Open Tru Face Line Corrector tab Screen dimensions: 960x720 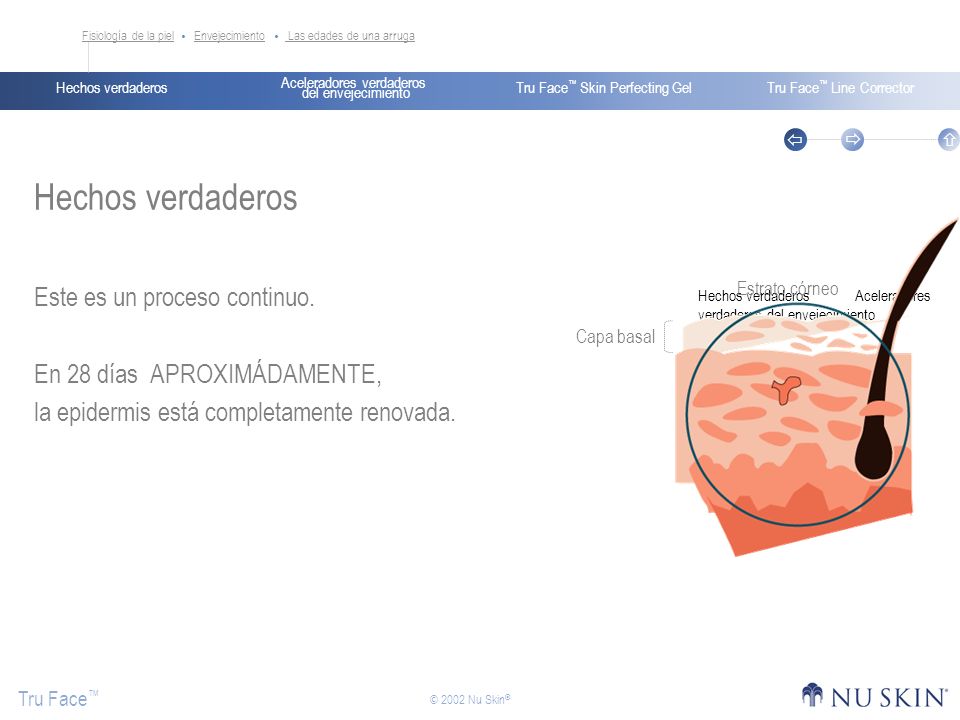tap(841, 88)
